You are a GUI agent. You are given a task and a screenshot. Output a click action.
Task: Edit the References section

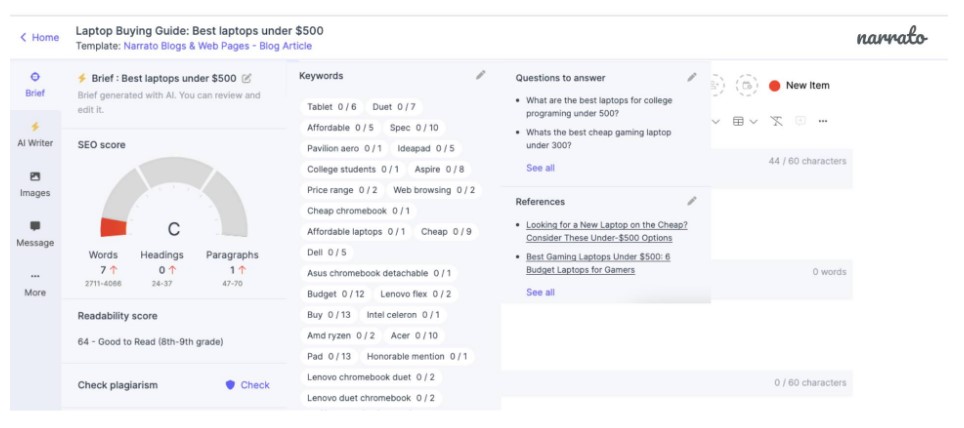pos(692,201)
